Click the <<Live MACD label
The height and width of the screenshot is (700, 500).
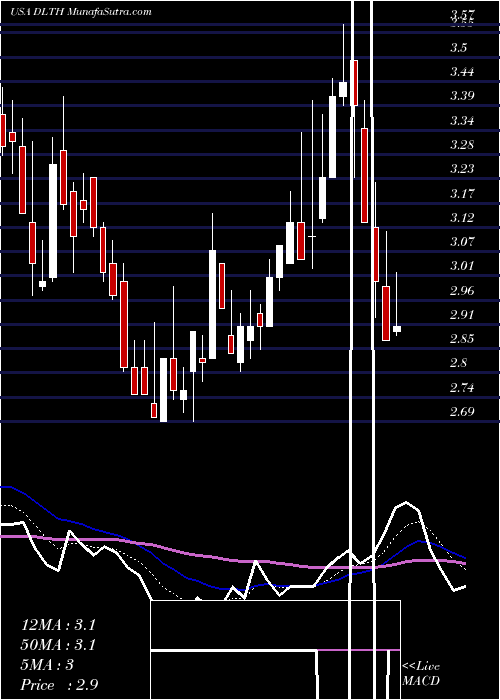click(421, 674)
